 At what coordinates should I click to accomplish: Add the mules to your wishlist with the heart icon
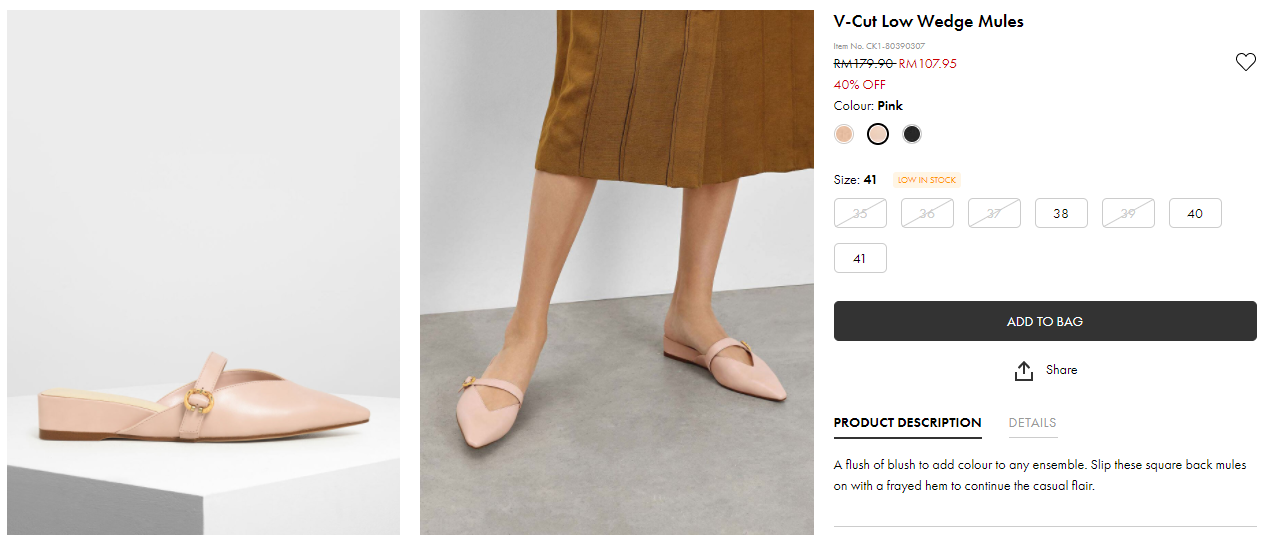pyautogui.click(x=1245, y=62)
